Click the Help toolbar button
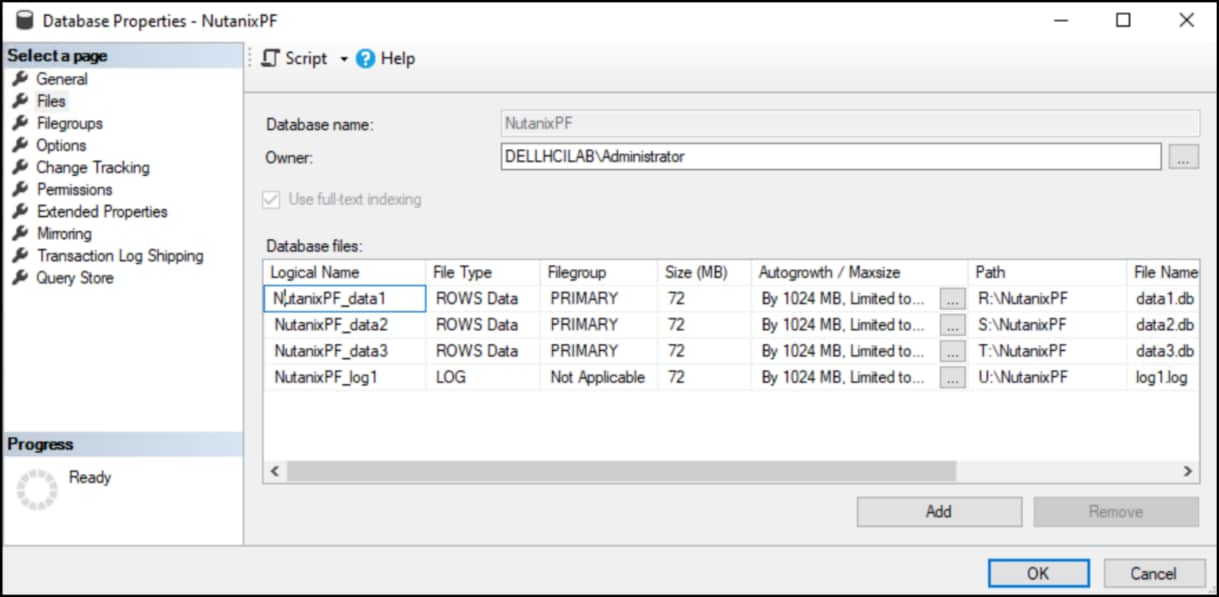Viewport: 1219px width, 597px height. tap(385, 58)
